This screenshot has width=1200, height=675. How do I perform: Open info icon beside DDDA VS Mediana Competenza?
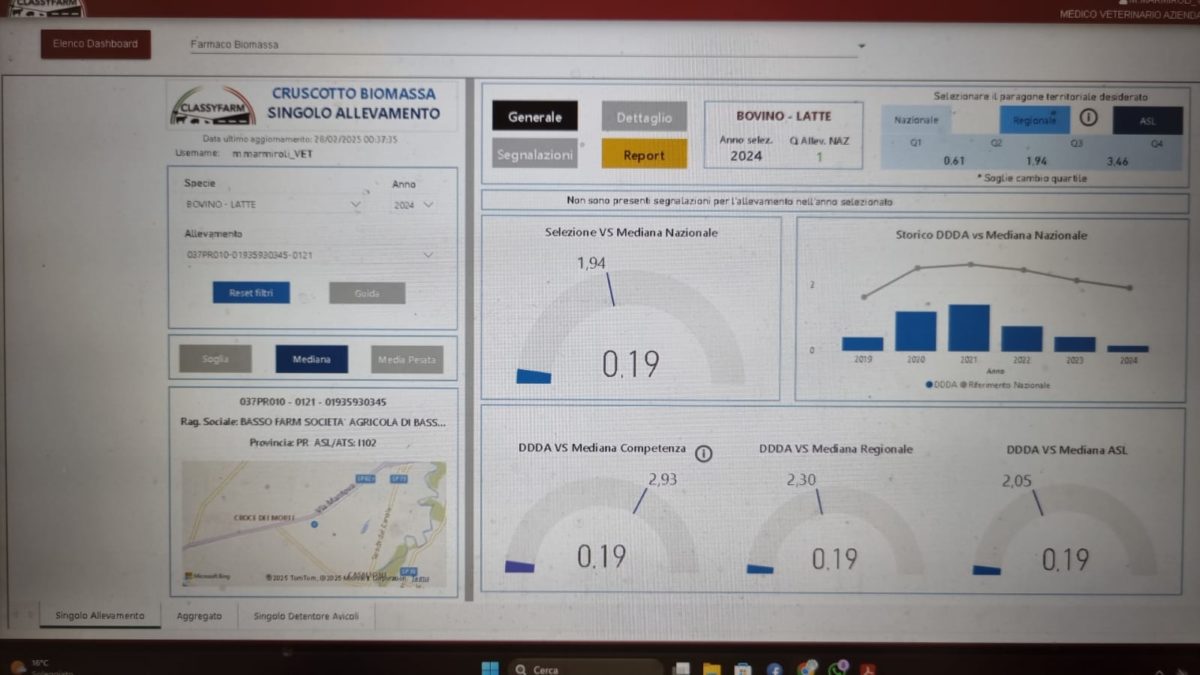(703, 453)
